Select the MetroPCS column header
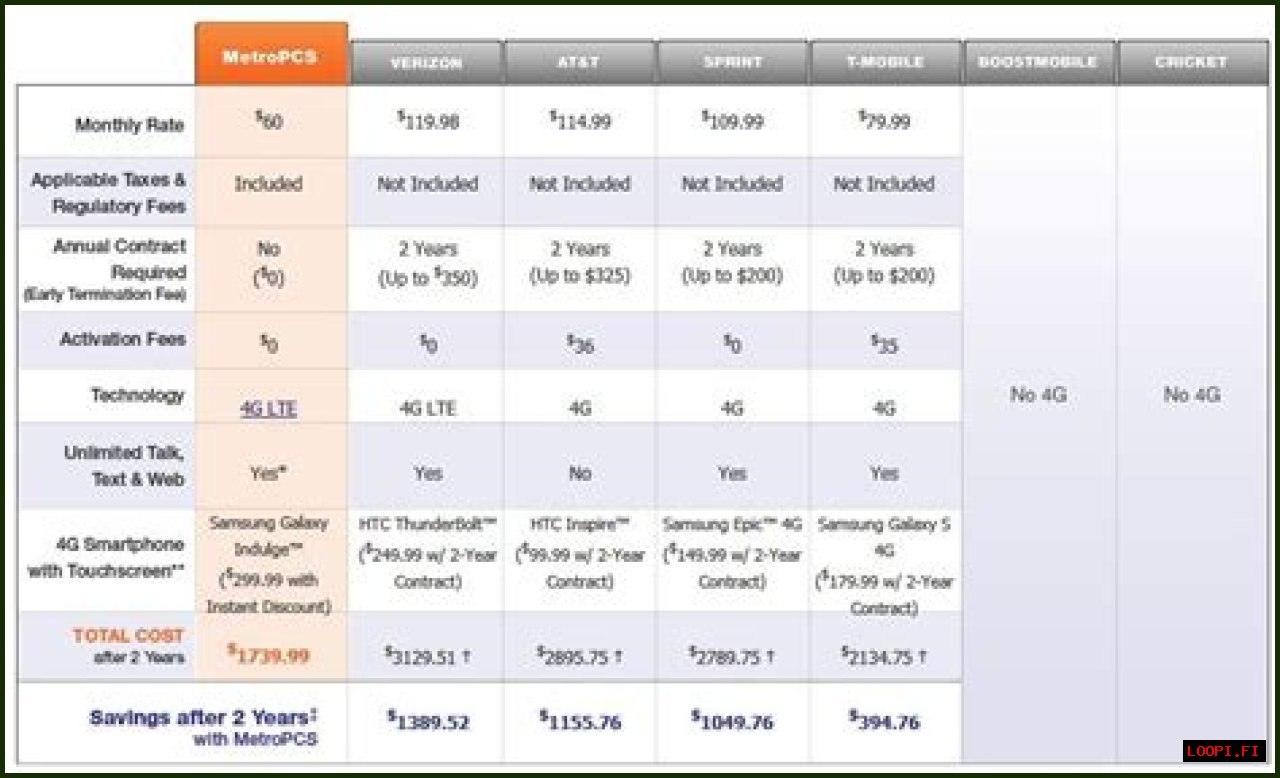1280x778 pixels. point(271,54)
